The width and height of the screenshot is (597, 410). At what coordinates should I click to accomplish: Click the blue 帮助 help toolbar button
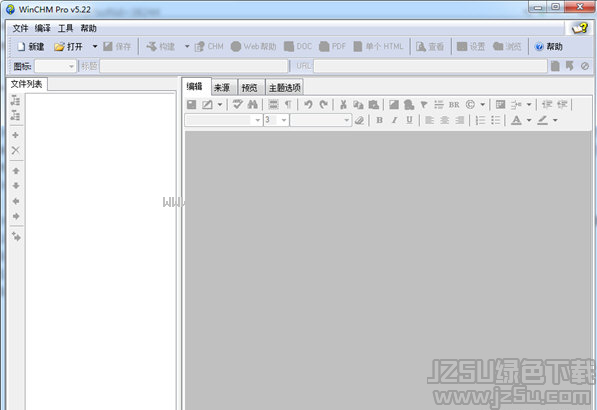(549, 46)
